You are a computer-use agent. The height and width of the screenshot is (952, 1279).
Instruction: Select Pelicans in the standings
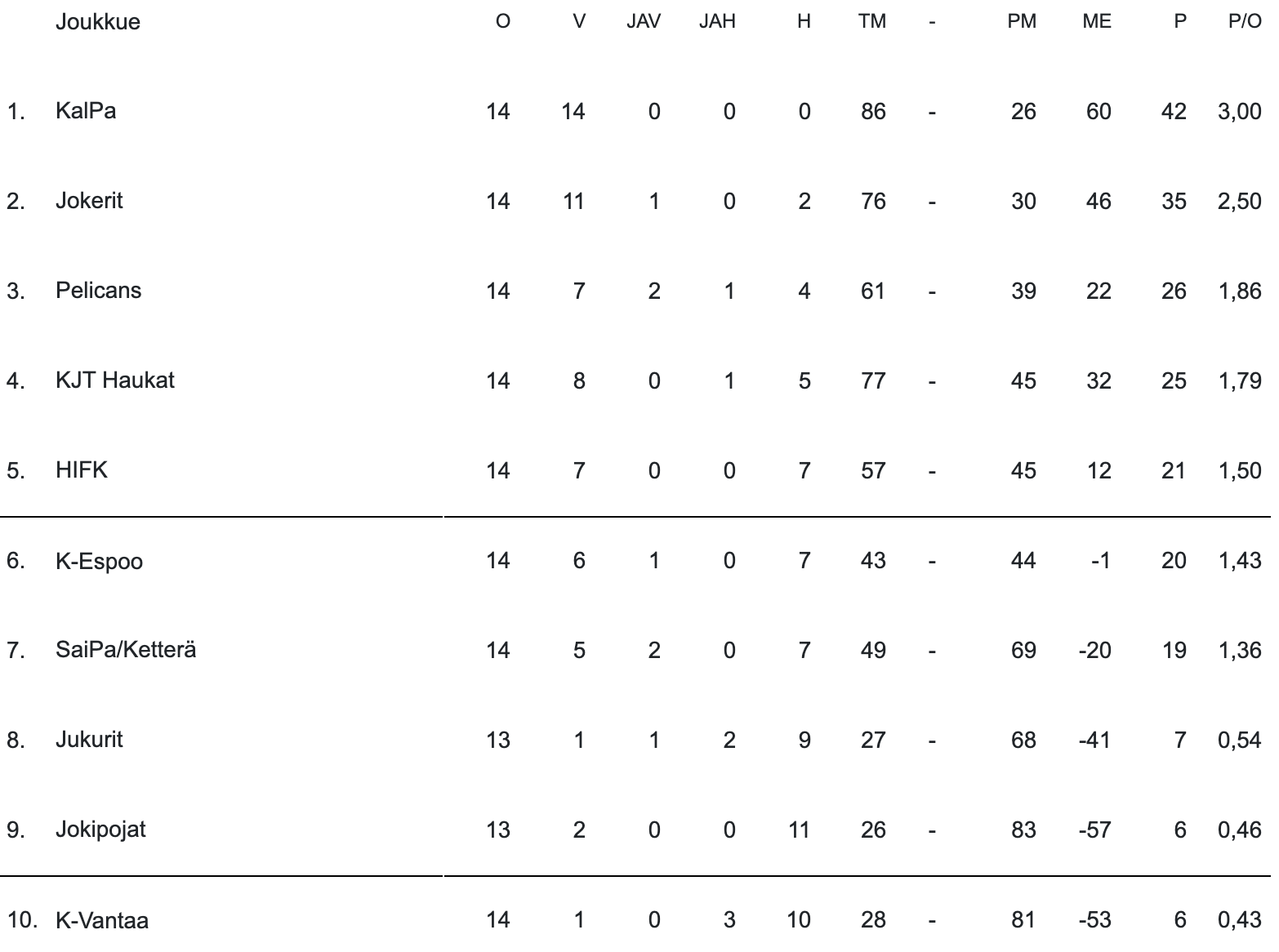pyautogui.click(x=98, y=291)
